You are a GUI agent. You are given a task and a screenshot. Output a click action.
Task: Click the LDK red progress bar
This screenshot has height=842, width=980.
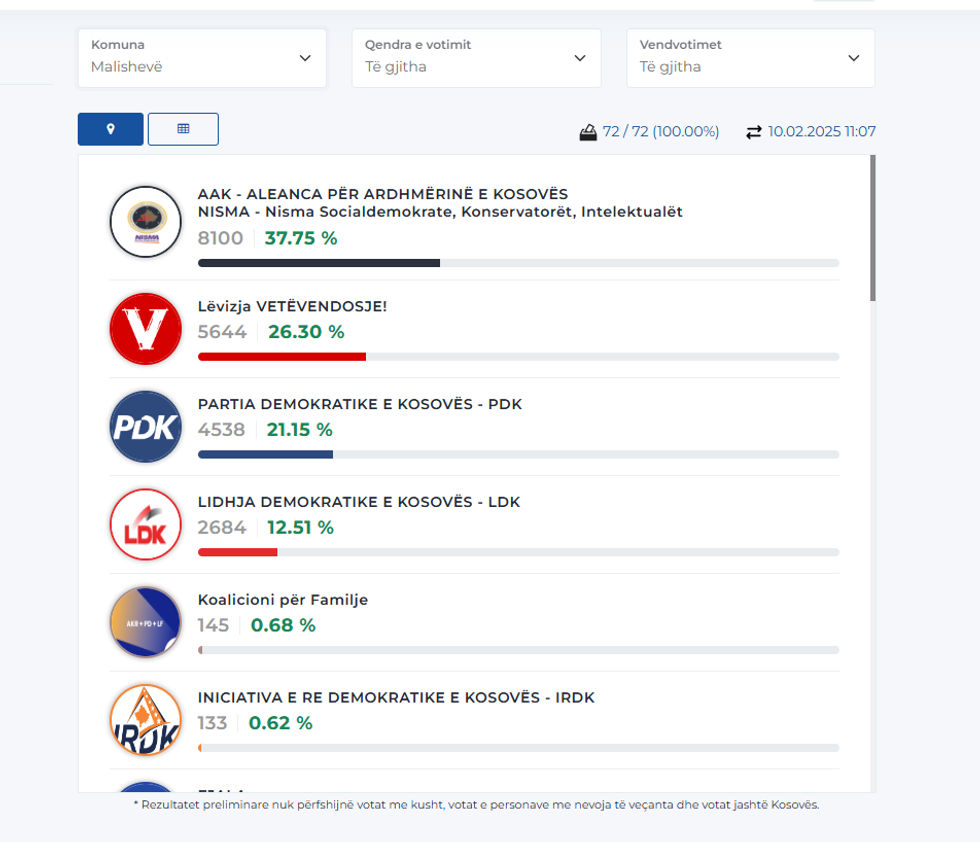238,552
